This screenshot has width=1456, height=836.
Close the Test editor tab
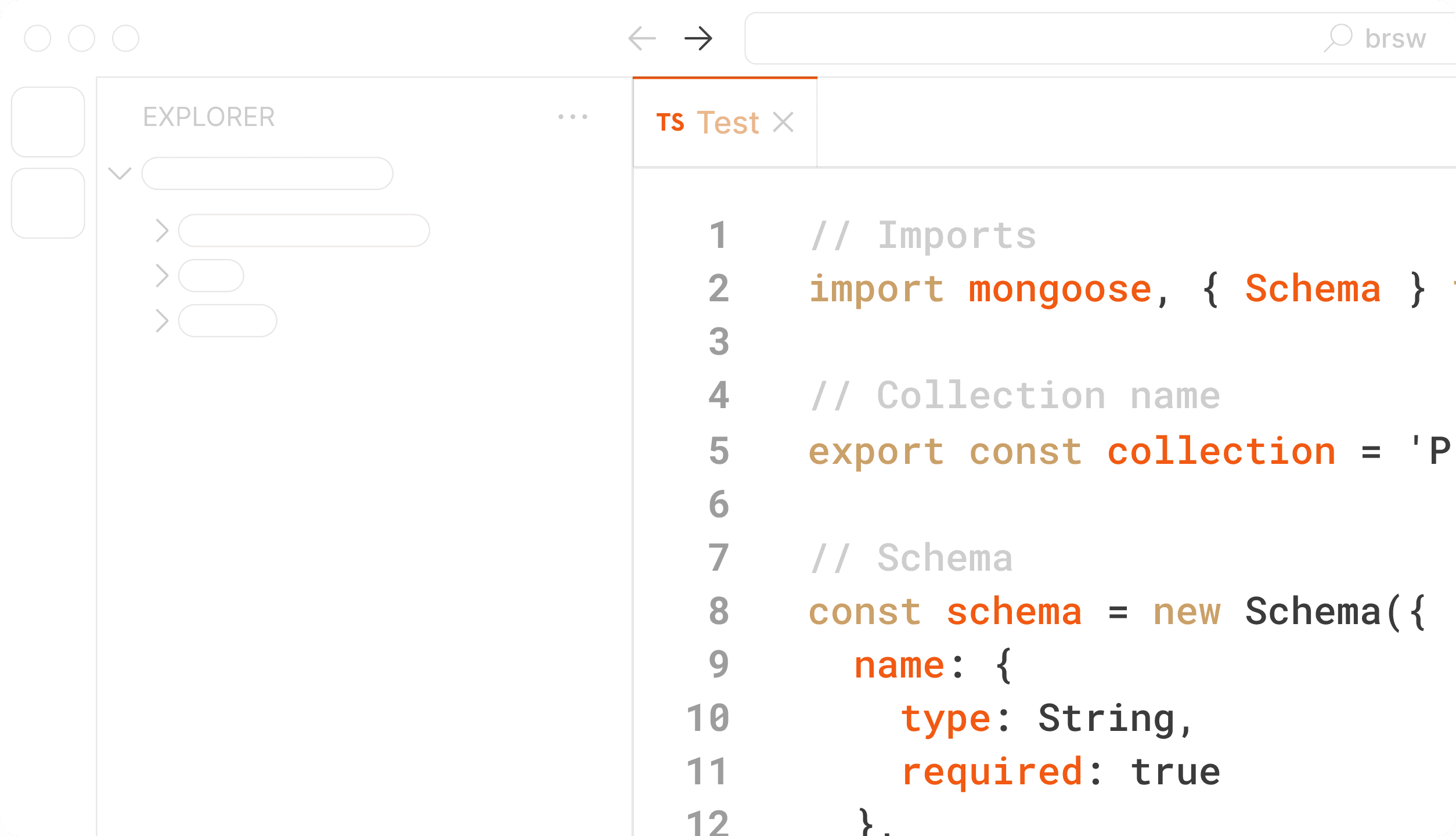click(783, 122)
